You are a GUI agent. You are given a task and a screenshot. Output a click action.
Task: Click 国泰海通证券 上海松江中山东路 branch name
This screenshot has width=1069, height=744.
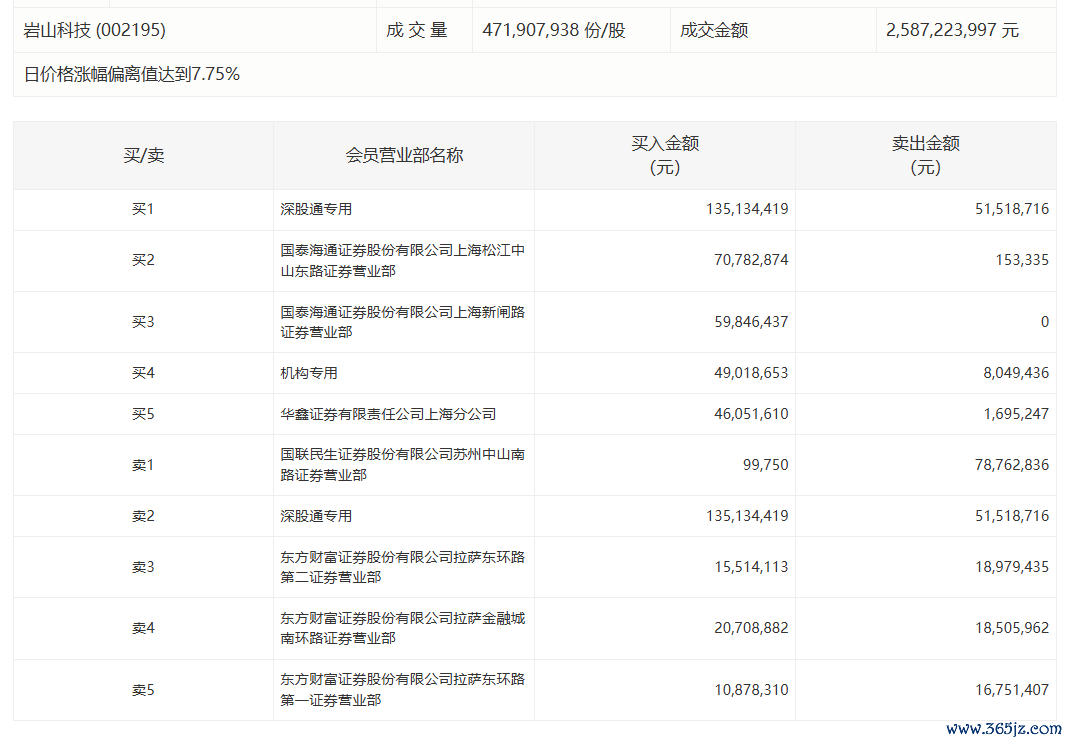(403, 261)
